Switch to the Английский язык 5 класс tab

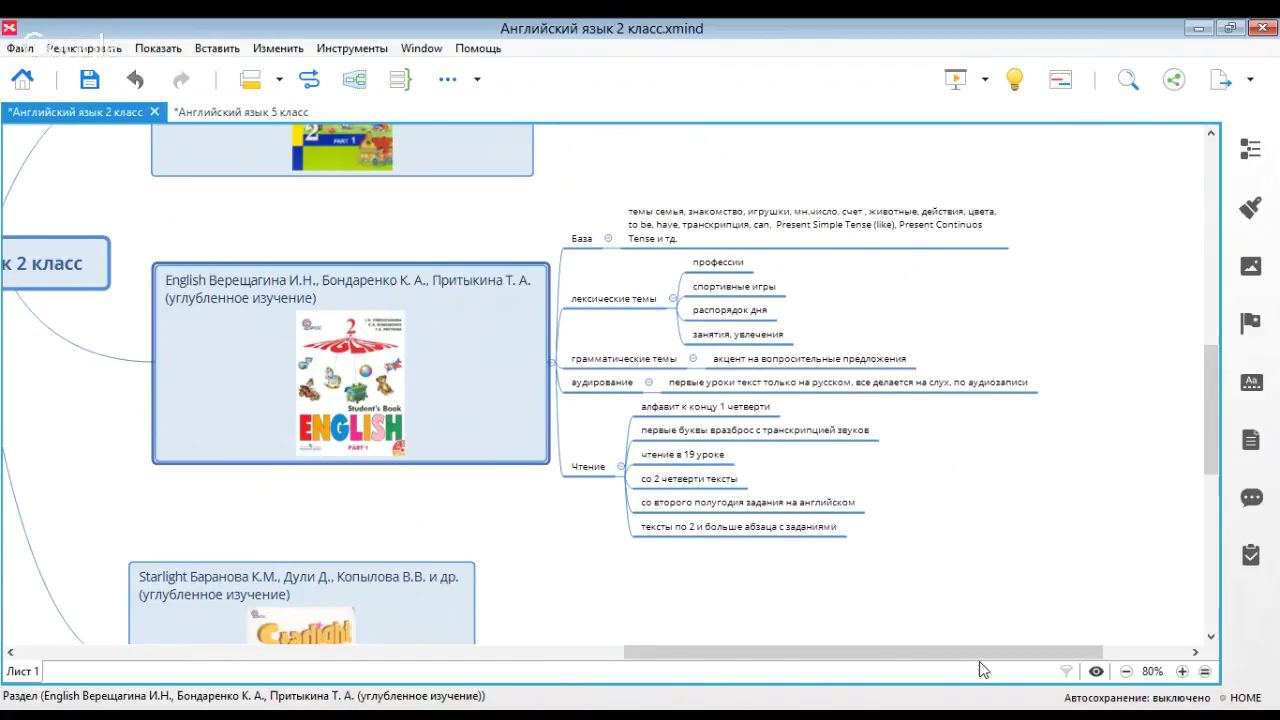coord(241,112)
